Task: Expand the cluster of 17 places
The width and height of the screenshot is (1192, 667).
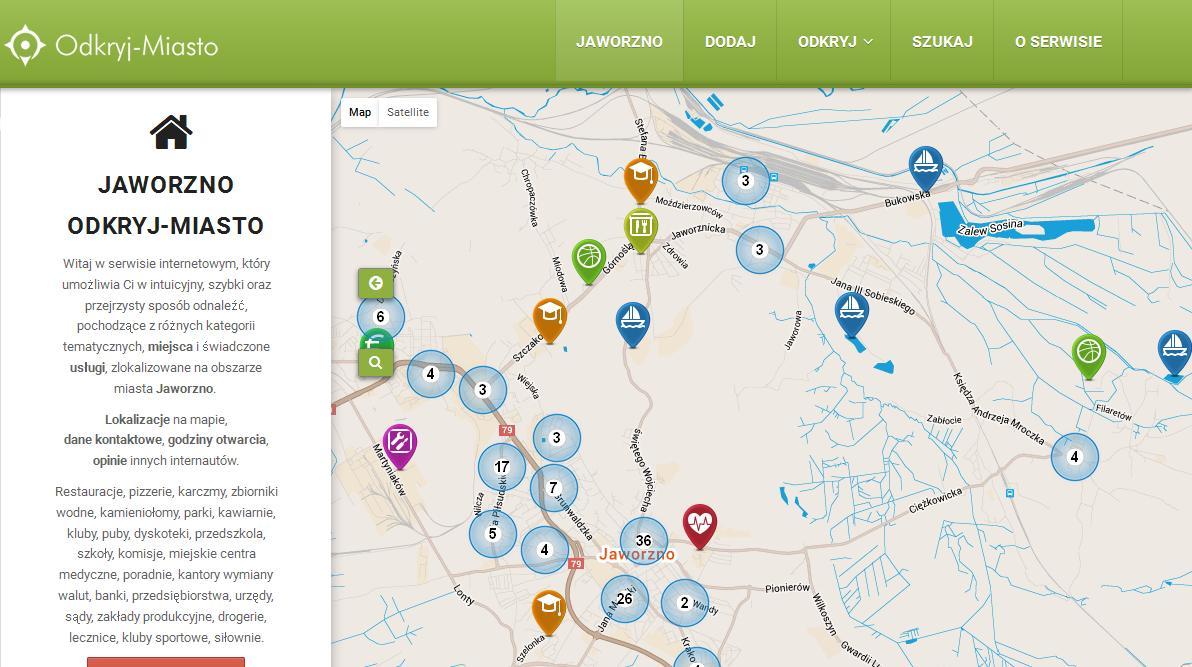Action: [502, 466]
